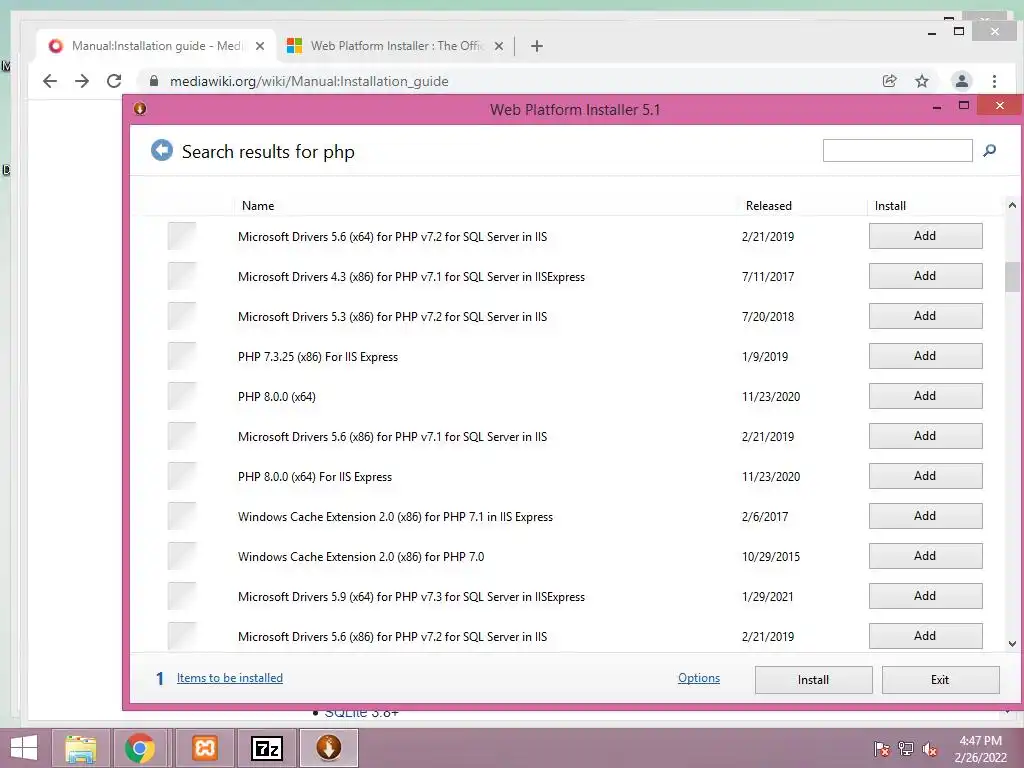Click the 7/11/2017 release date
Viewport: 1024px width, 768px height.
point(768,276)
